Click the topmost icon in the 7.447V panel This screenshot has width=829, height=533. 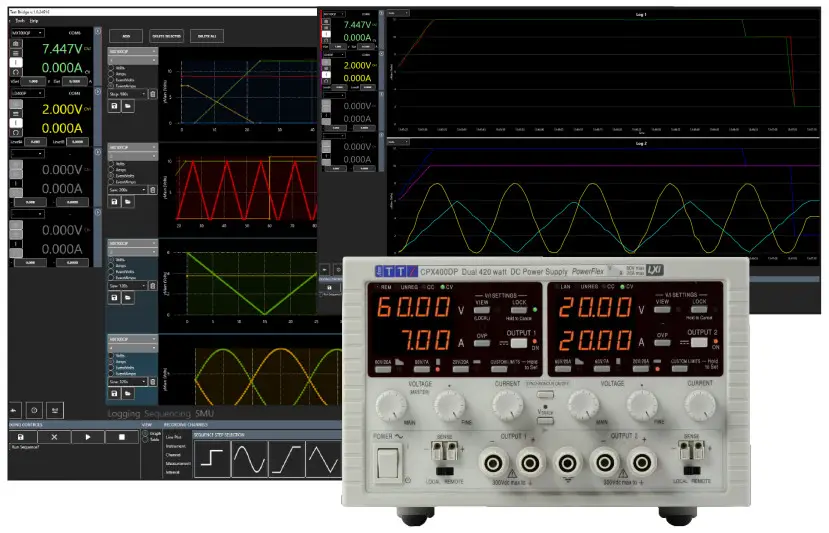(x=16, y=44)
